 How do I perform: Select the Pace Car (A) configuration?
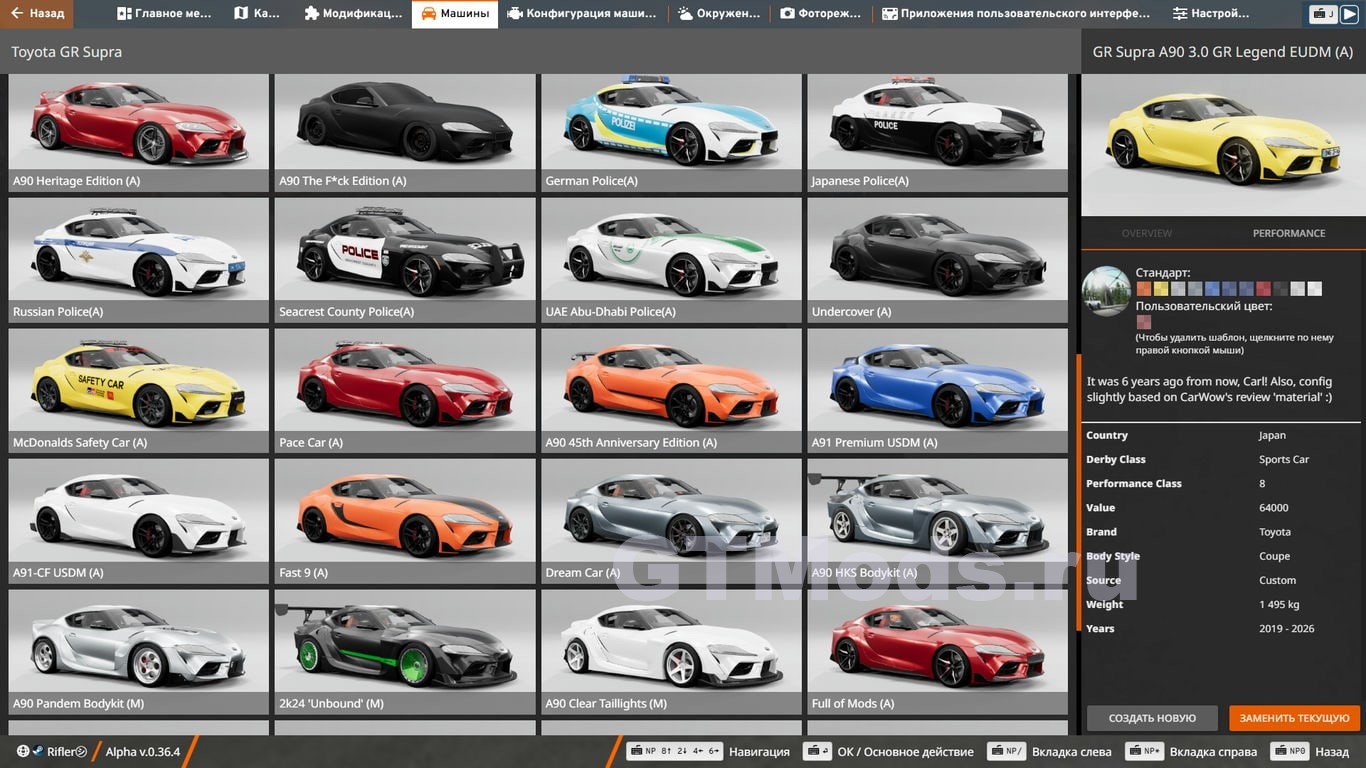405,391
